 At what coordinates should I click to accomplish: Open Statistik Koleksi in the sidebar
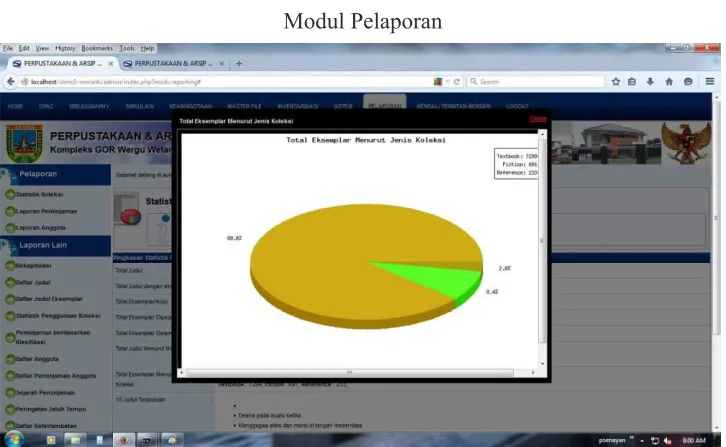pos(39,195)
